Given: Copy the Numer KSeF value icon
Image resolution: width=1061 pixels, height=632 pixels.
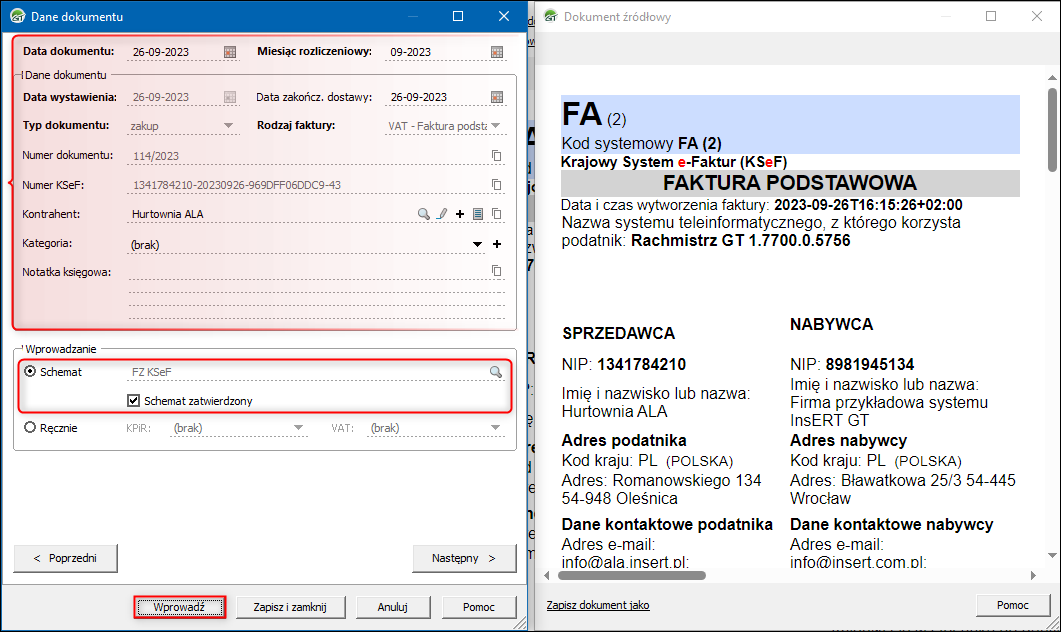Looking at the screenshot, I should tap(497, 185).
